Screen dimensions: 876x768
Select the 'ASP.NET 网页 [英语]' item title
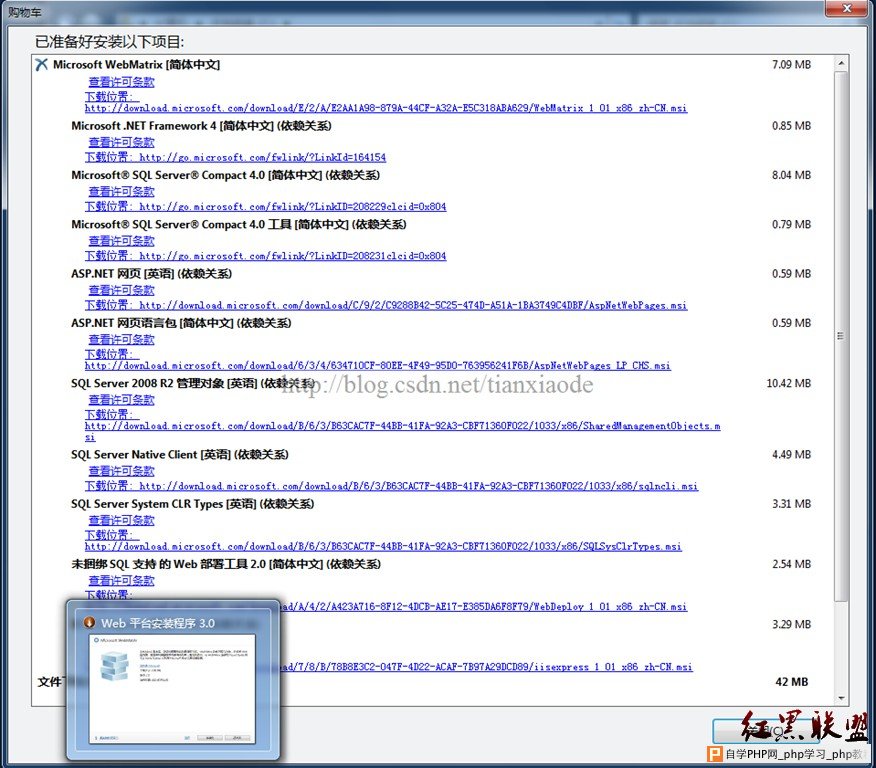coord(151,273)
